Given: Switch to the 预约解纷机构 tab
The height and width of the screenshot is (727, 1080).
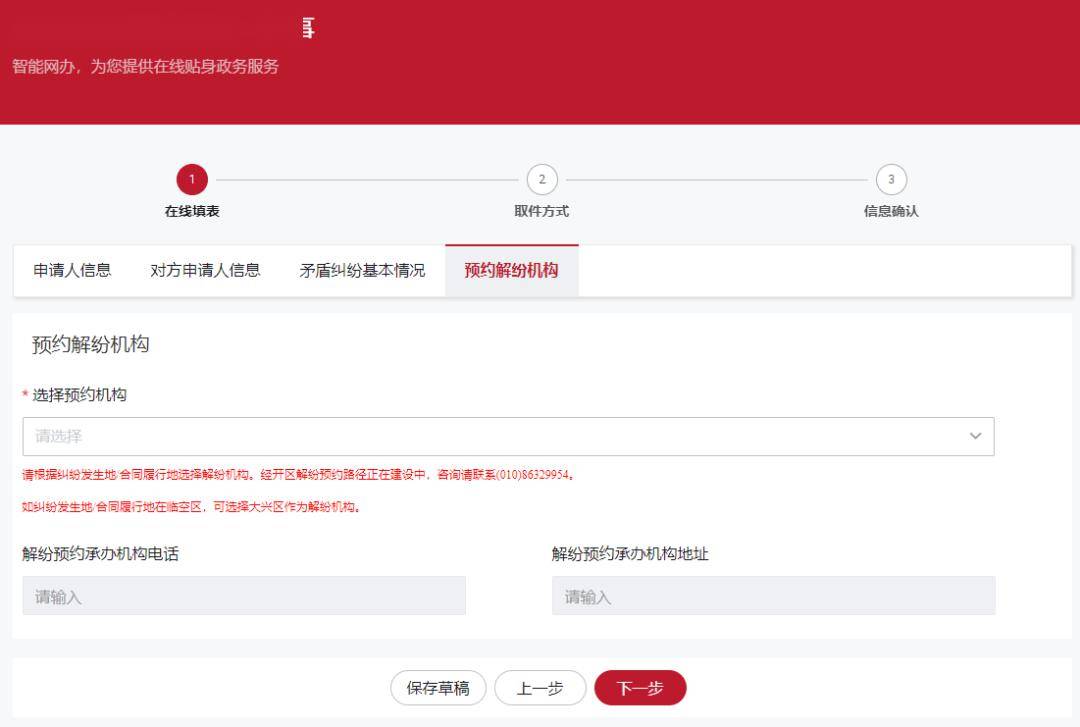Looking at the screenshot, I should pyautogui.click(x=511, y=270).
